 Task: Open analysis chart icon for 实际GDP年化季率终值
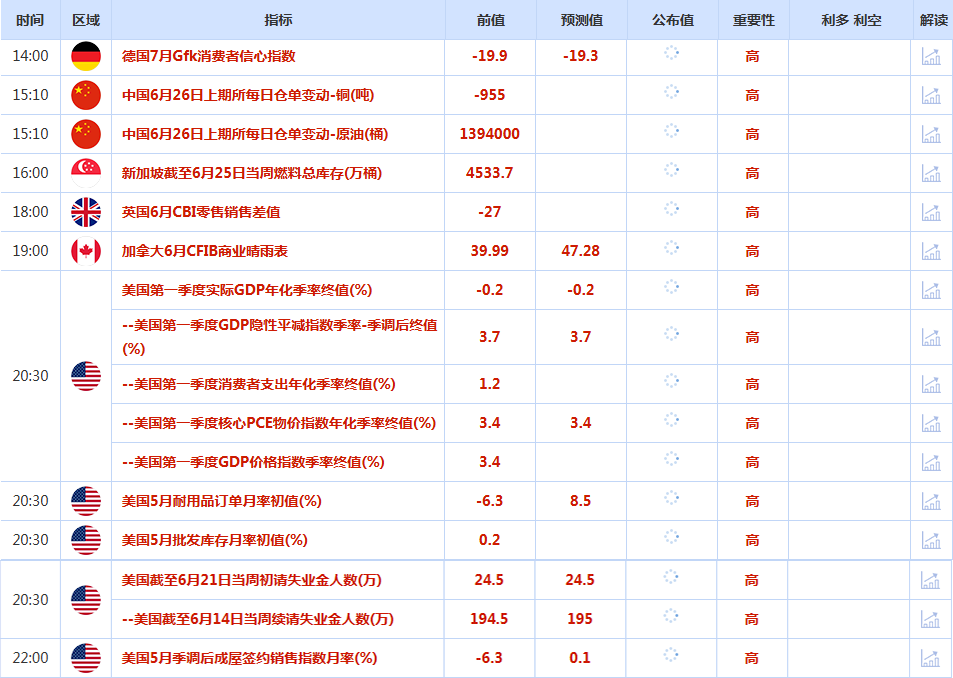pos(931,290)
